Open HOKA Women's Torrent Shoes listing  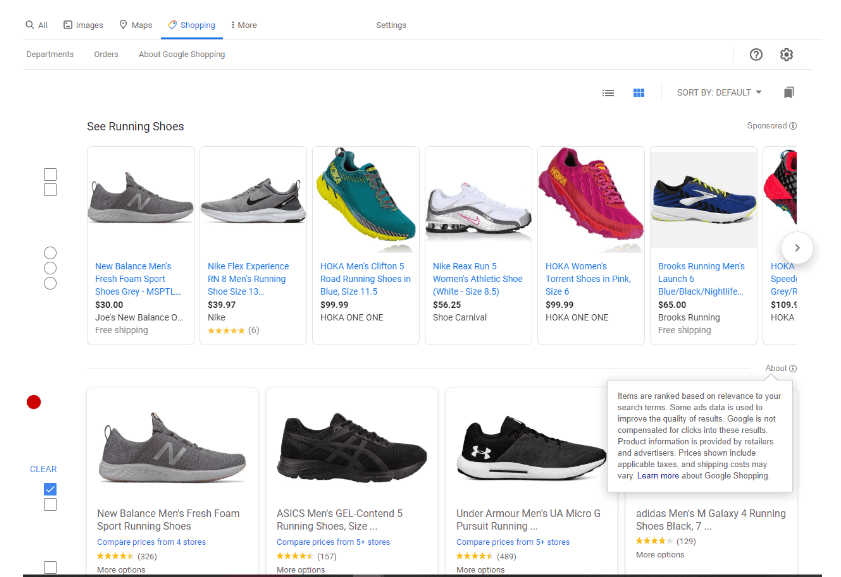588,278
